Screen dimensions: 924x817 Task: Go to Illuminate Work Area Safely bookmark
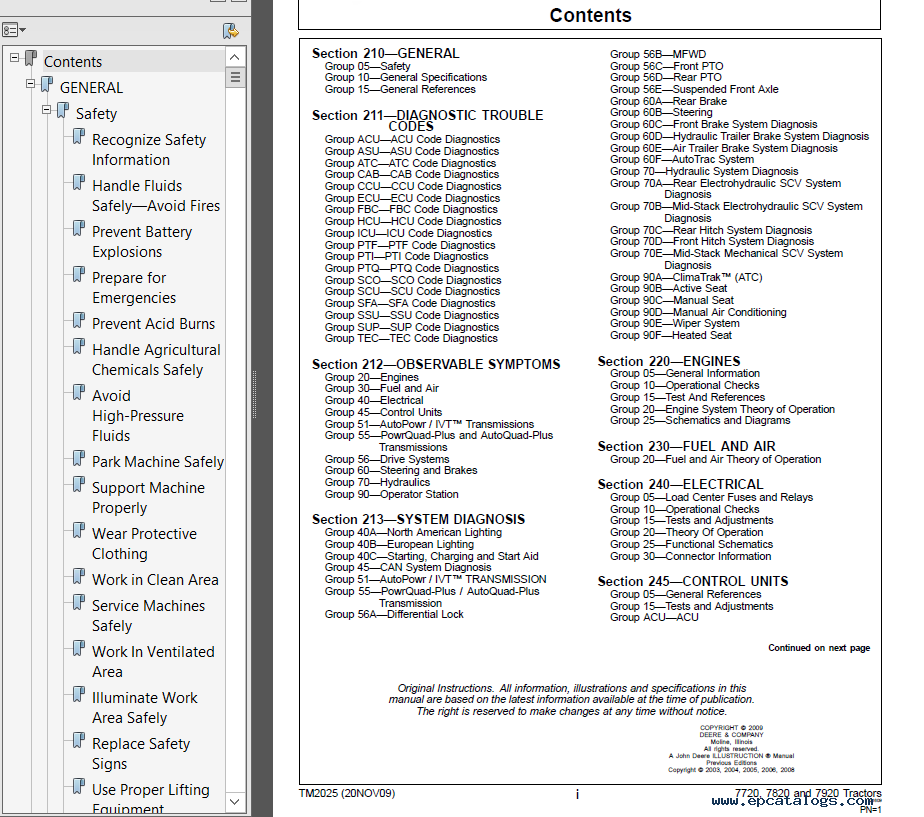(x=144, y=707)
